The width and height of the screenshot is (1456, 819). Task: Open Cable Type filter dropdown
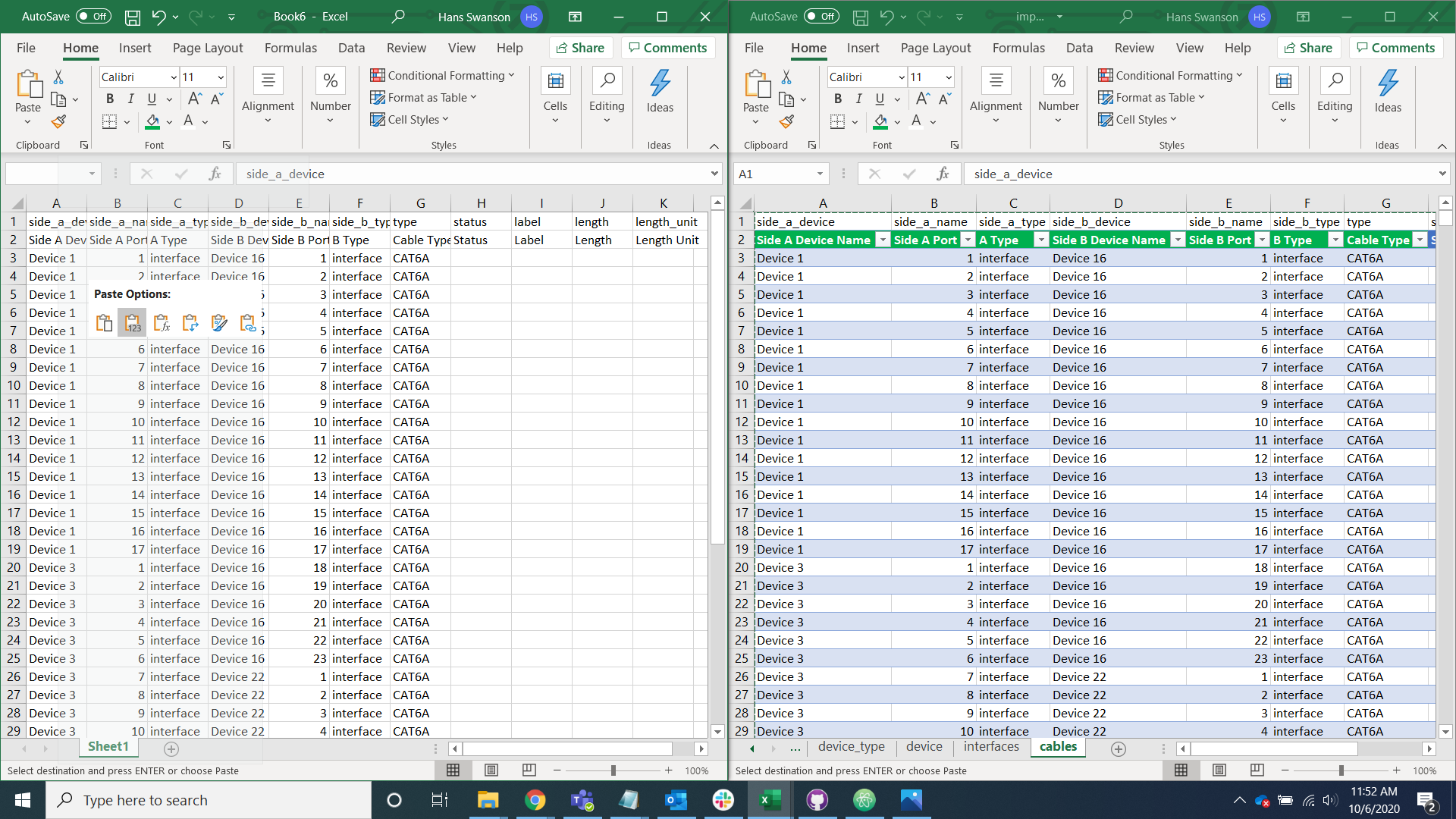click(x=1420, y=240)
